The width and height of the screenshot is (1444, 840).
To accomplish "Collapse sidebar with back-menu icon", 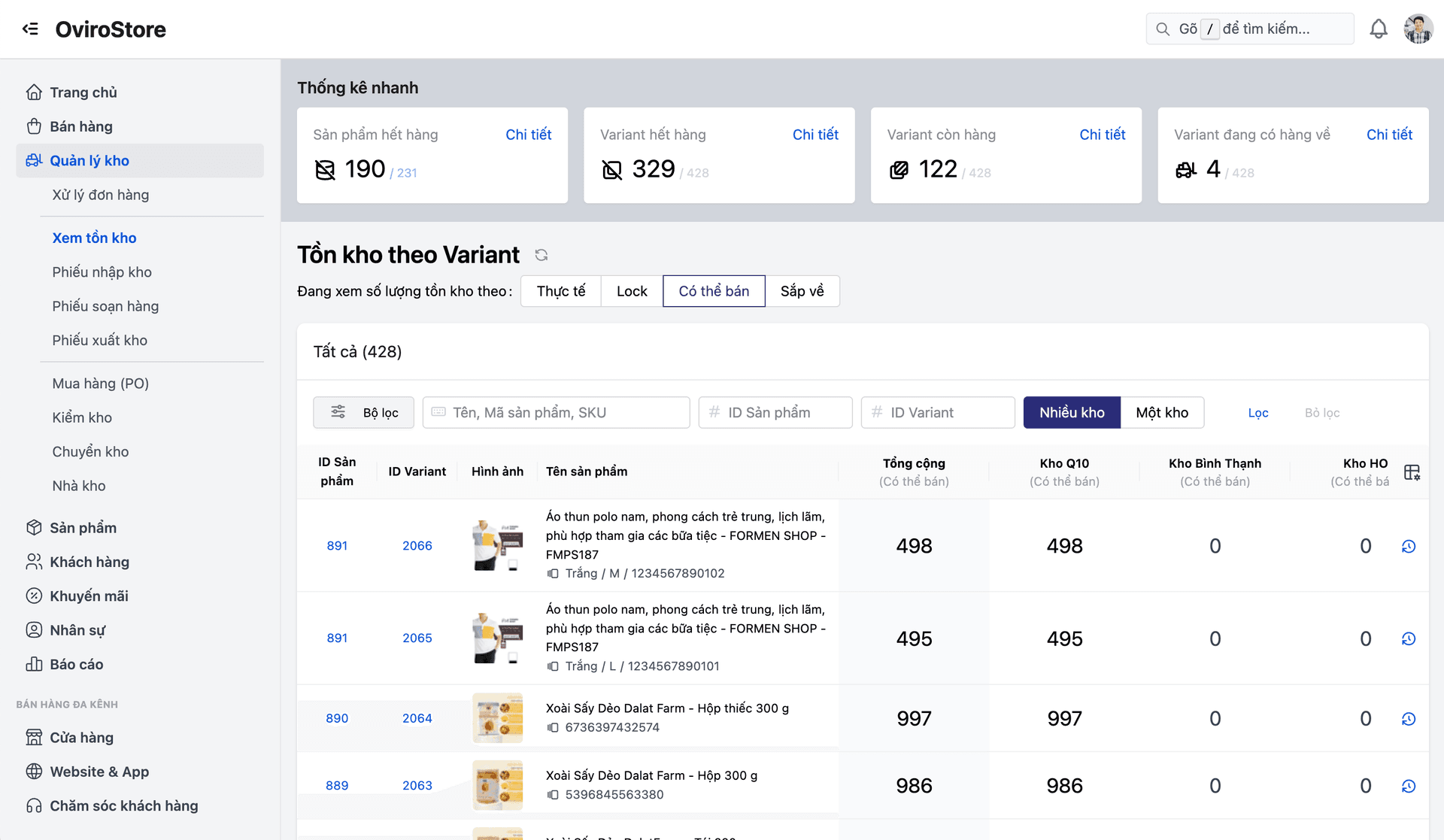I will point(30,29).
